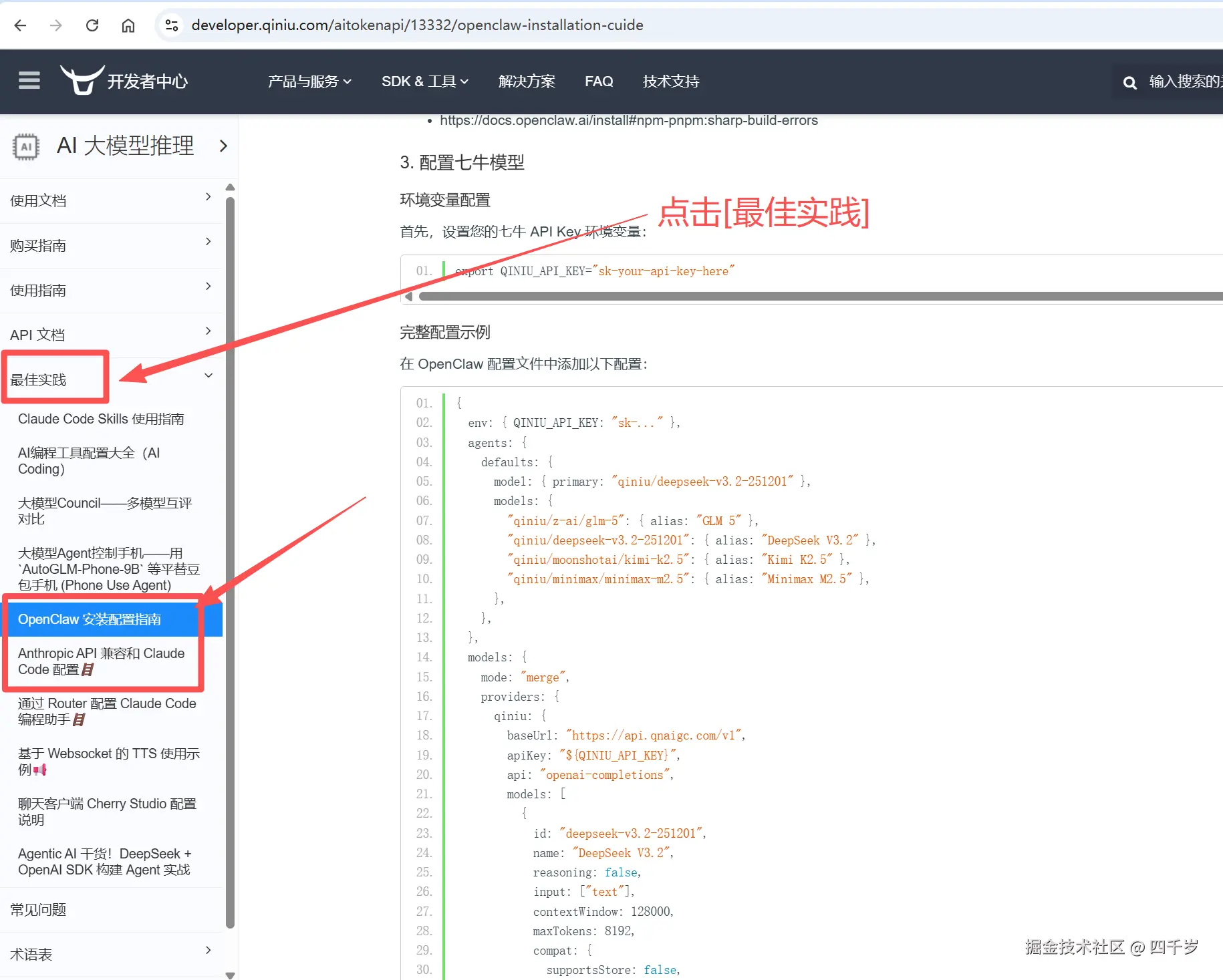Go to the browser home page
This screenshot has height=980, width=1223.
[x=128, y=25]
